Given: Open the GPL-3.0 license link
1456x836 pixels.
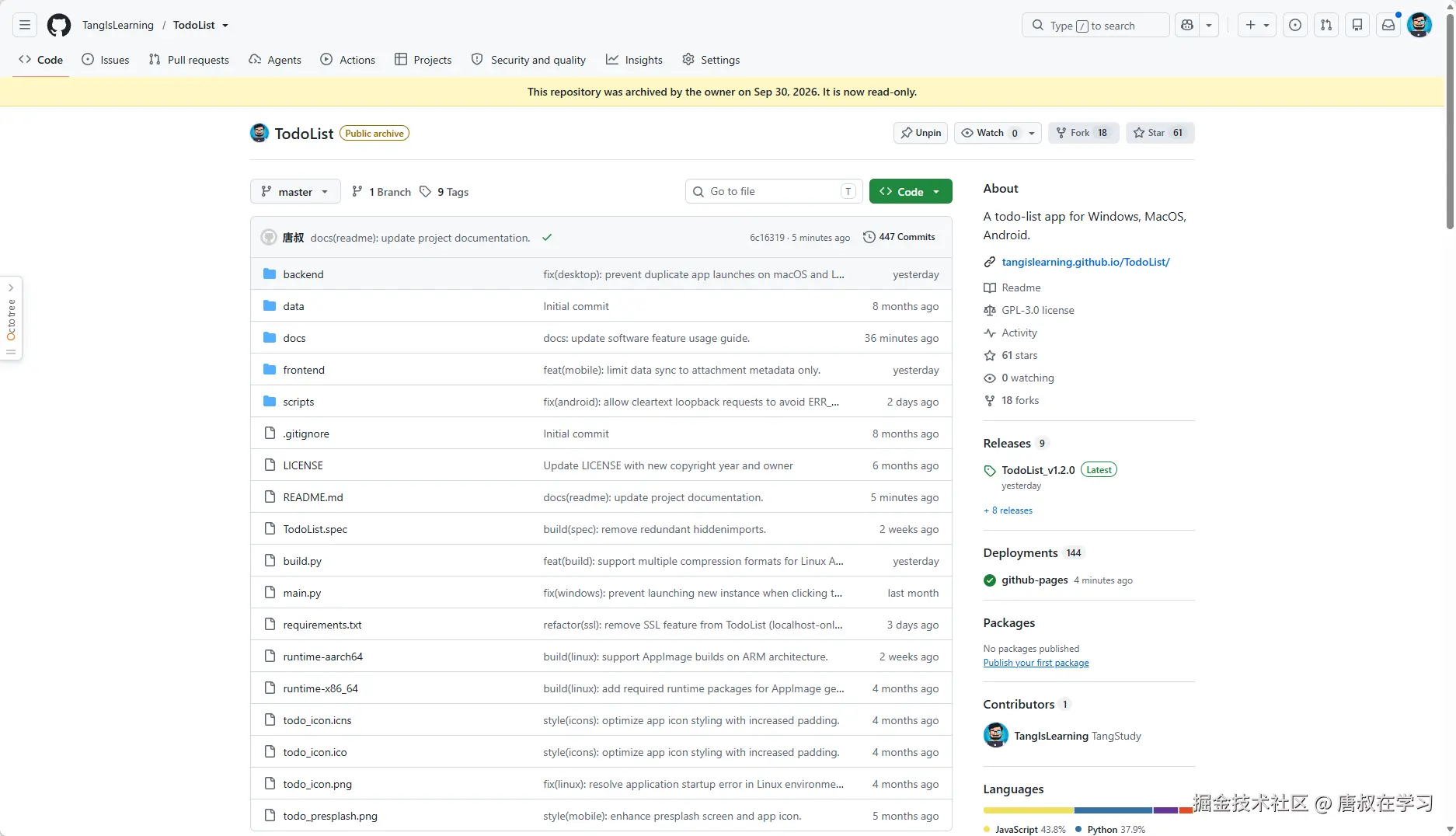Looking at the screenshot, I should click(1038, 310).
